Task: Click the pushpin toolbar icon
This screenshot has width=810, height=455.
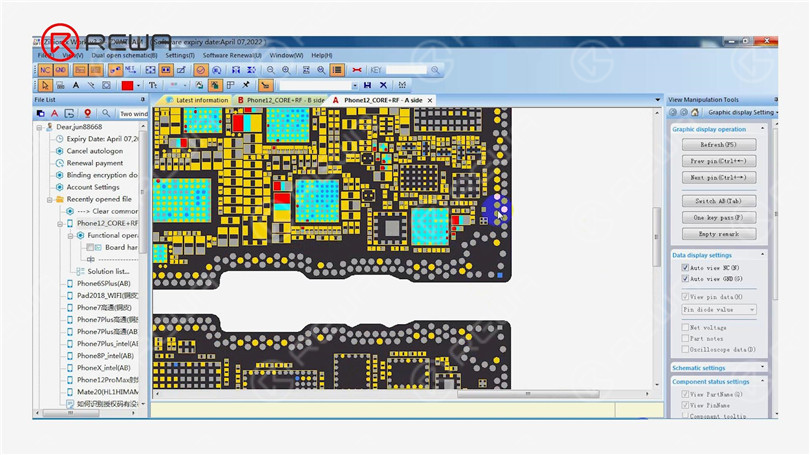Action: coord(246,85)
